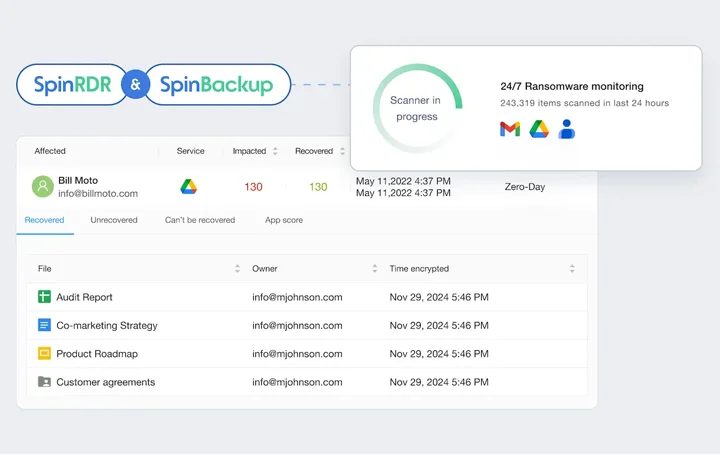
Task: Click Bill Moto's green avatar icon
Action: [x=42, y=187]
